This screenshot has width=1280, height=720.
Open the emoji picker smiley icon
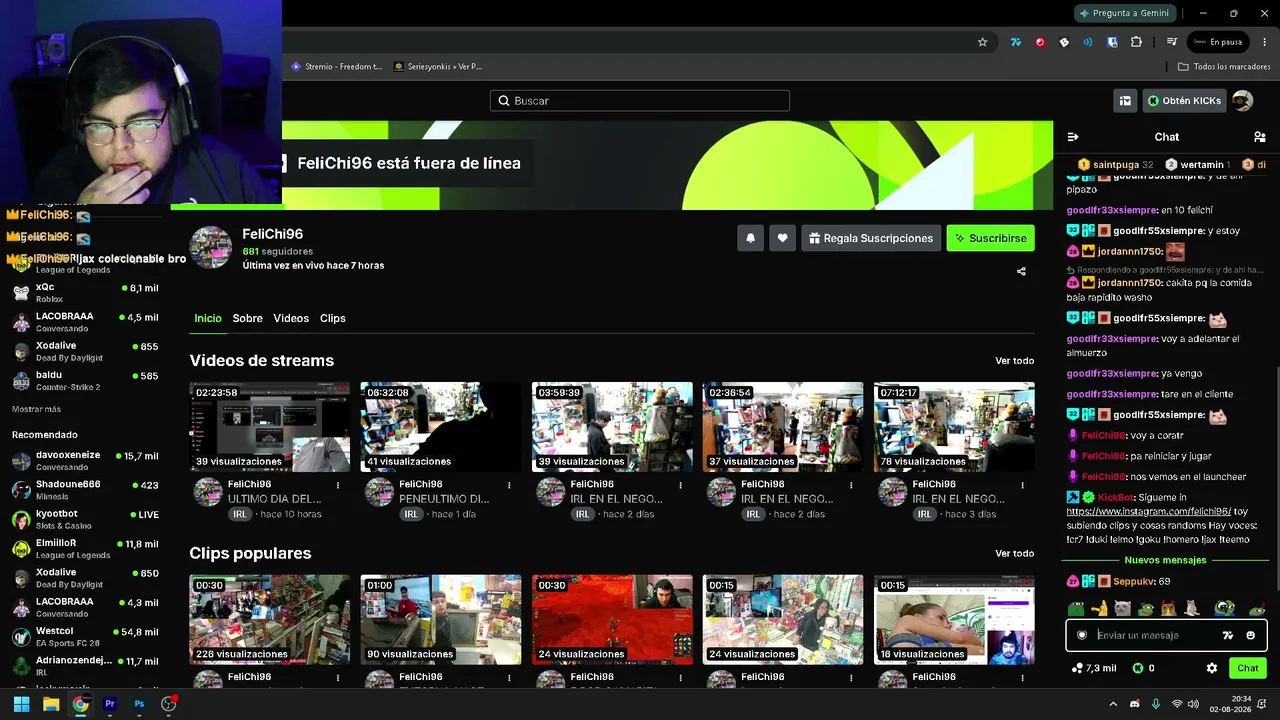[1251, 635]
